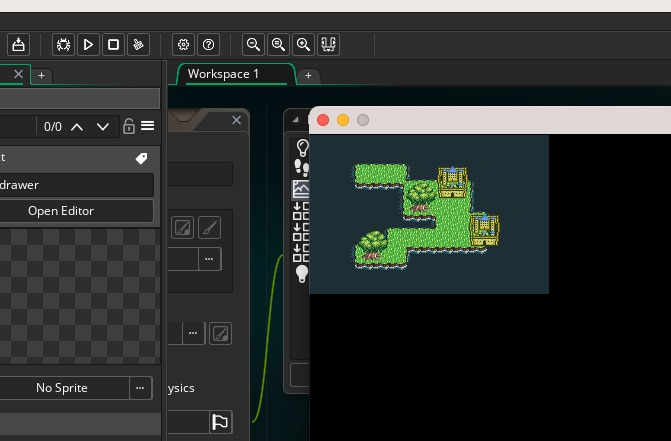
Task: Reset the workspace zoom
Action: tap(278, 44)
